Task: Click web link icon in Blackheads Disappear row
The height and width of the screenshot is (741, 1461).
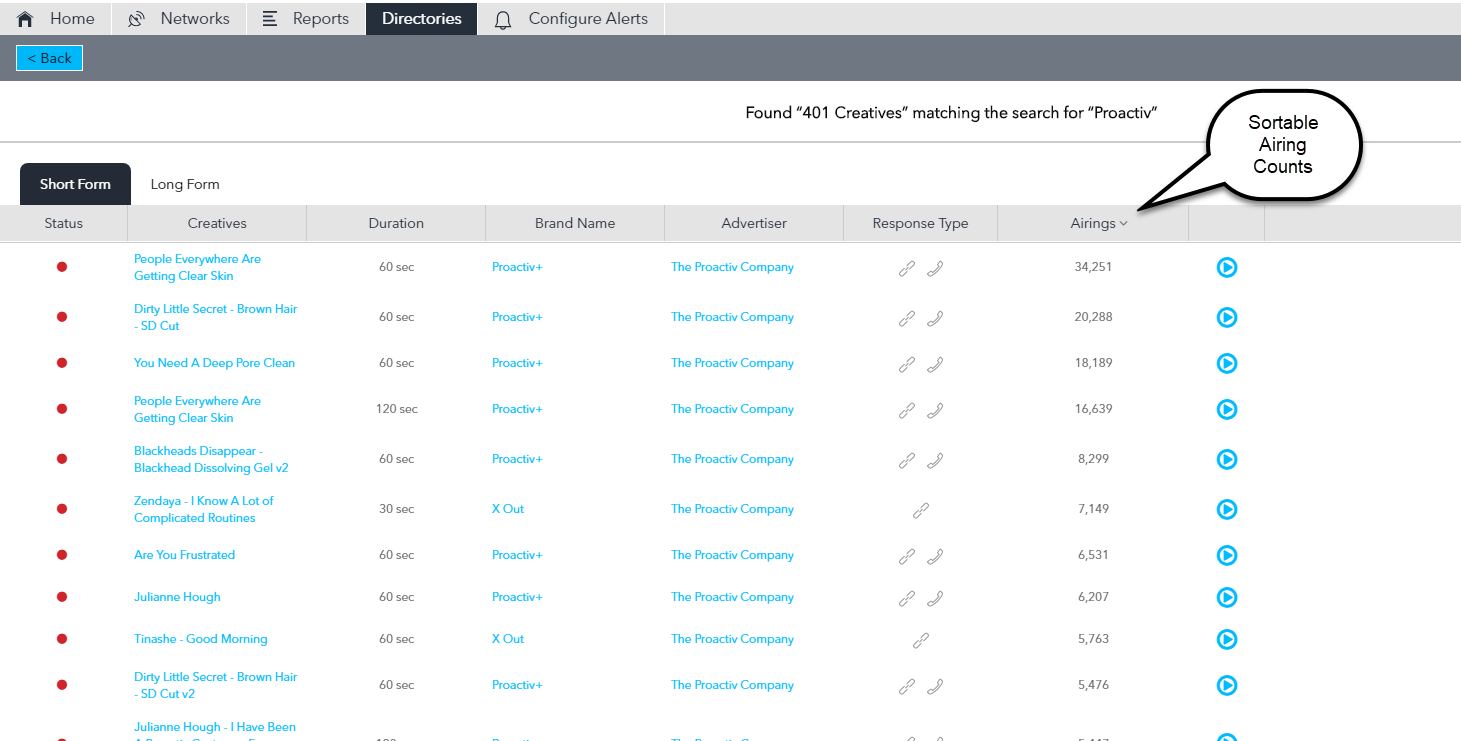Action: pyautogui.click(x=907, y=460)
